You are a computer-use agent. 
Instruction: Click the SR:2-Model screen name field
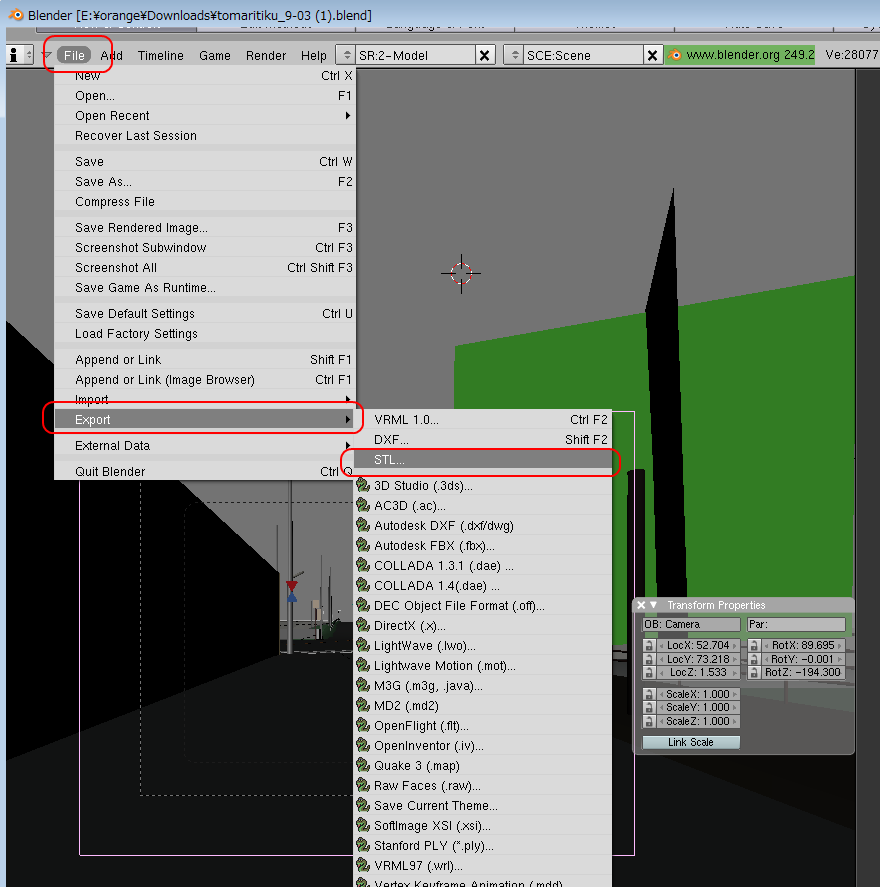(415, 55)
